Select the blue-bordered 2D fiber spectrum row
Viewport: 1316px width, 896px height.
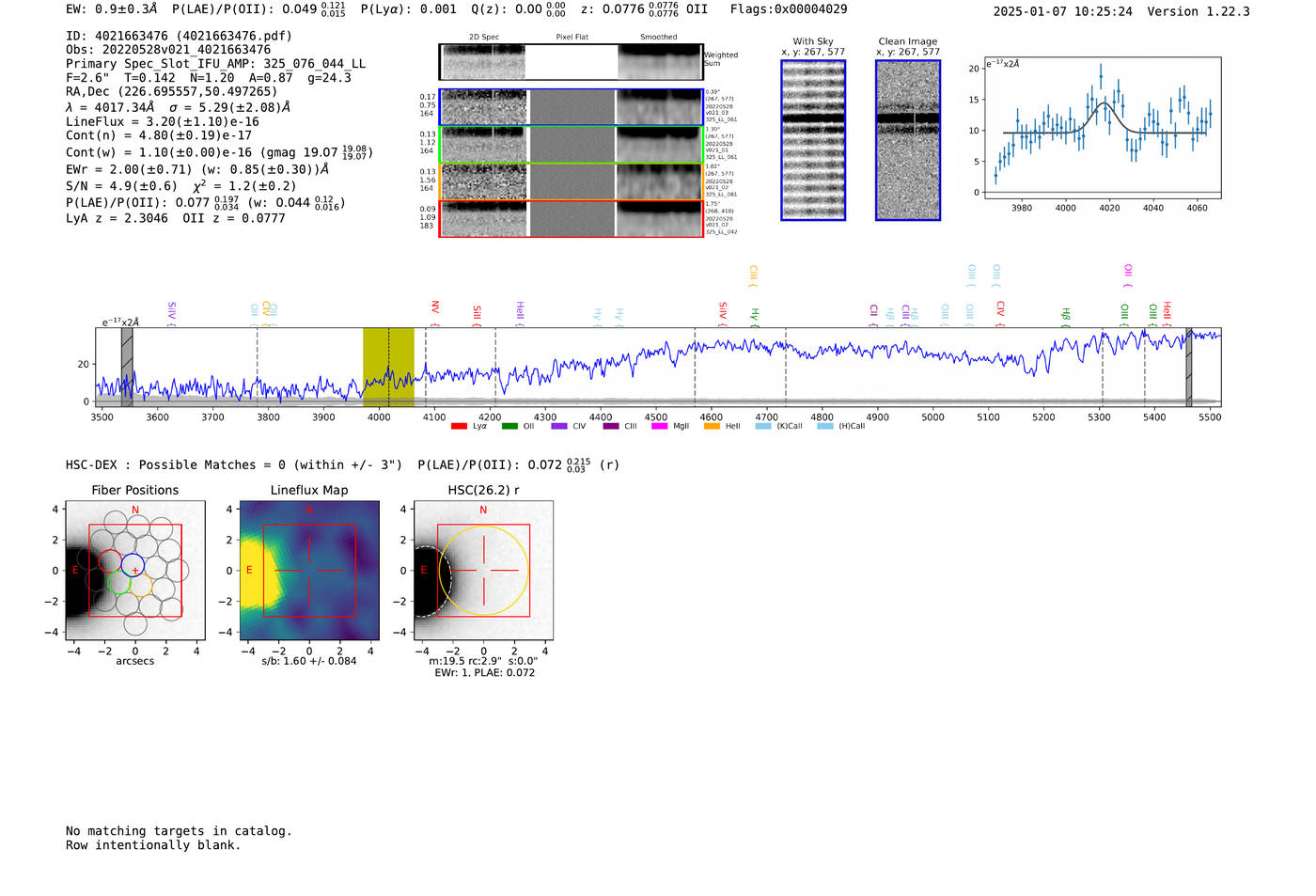[x=572, y=107]
